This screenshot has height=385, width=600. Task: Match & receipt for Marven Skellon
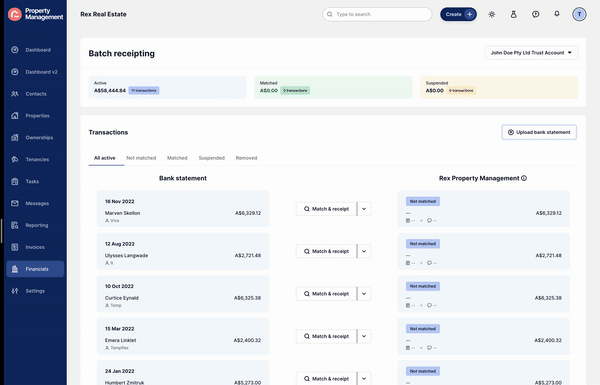pos(326,209)
